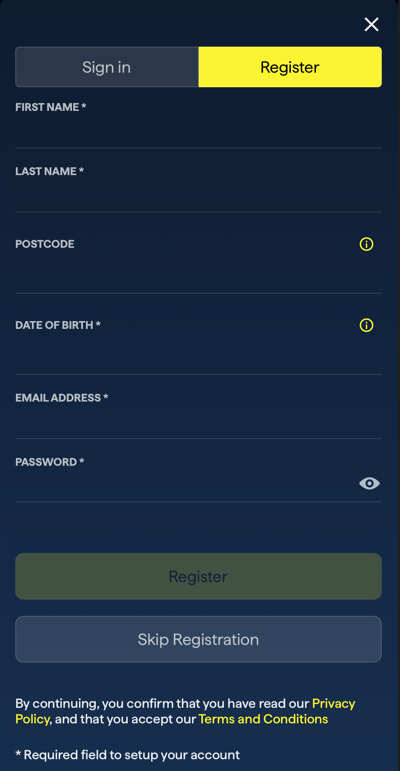Choose Skip Registration
The width and height of the screenshot is (400, 771).
click(x=198, y=639)
